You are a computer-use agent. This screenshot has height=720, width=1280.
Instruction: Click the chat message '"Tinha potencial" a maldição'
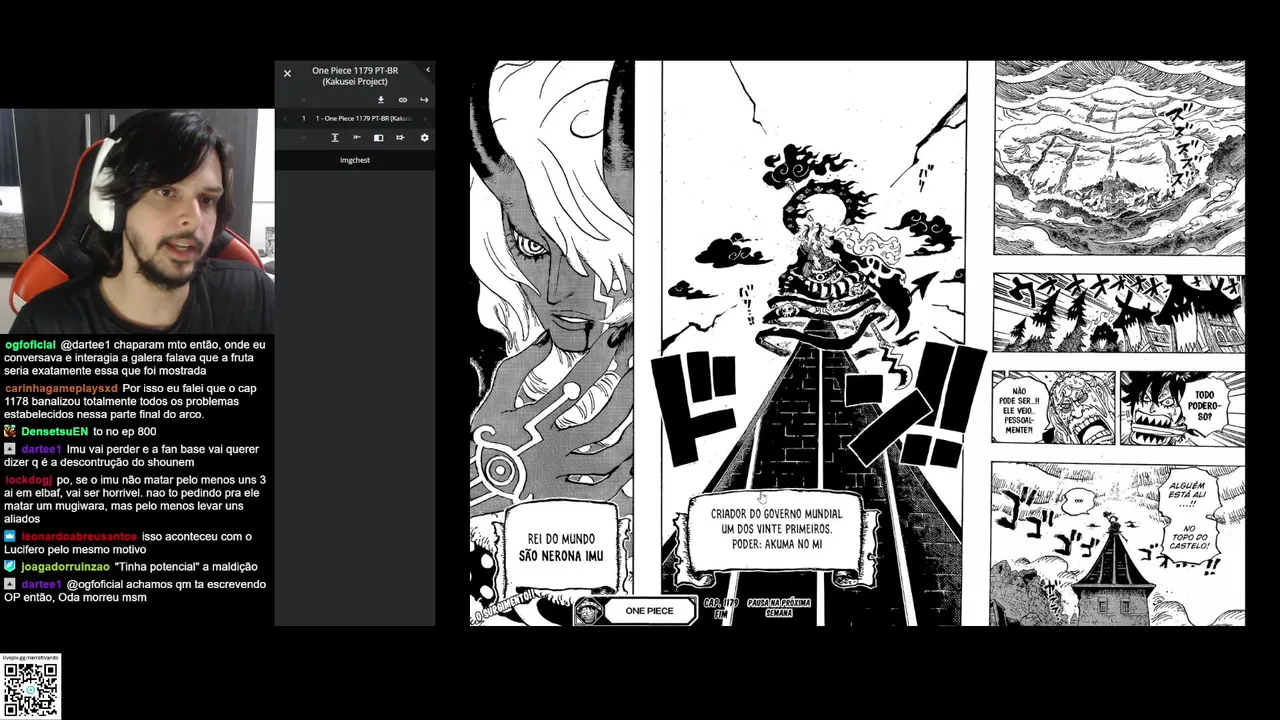pyautogui.click(x=185, y=567)
